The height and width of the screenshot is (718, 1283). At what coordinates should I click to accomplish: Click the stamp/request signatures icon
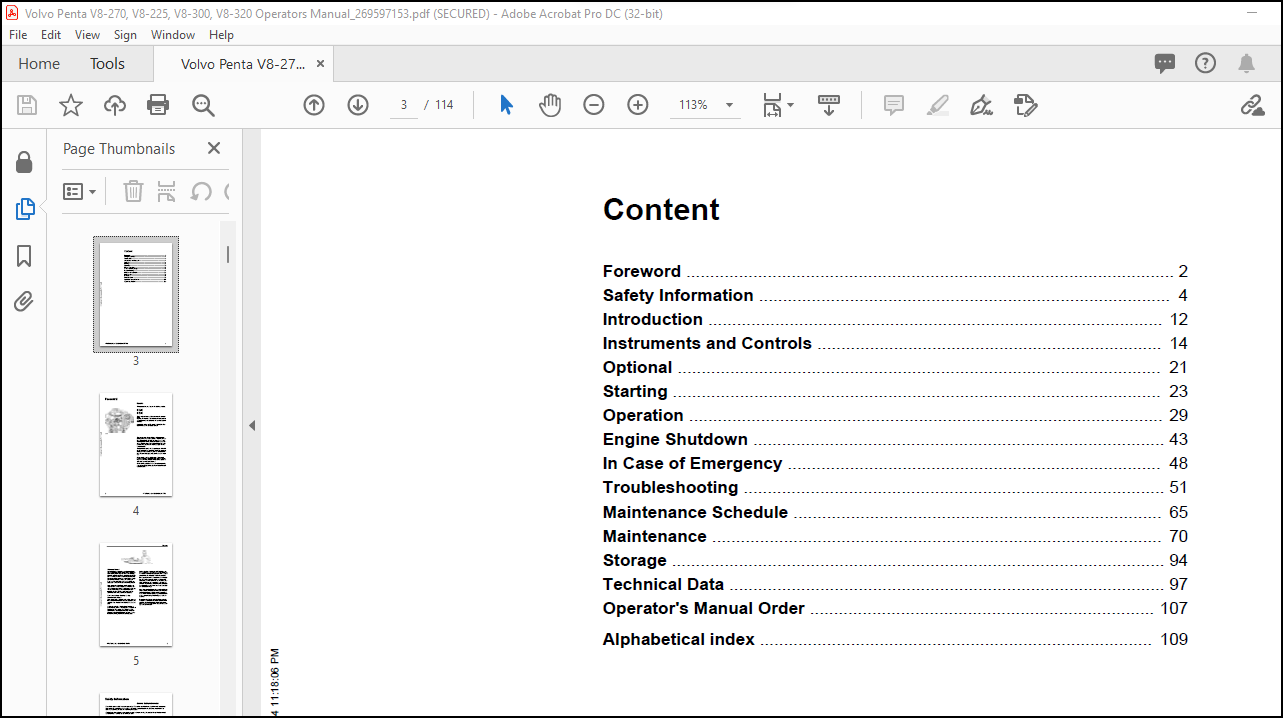click(x=1025, y=105)
